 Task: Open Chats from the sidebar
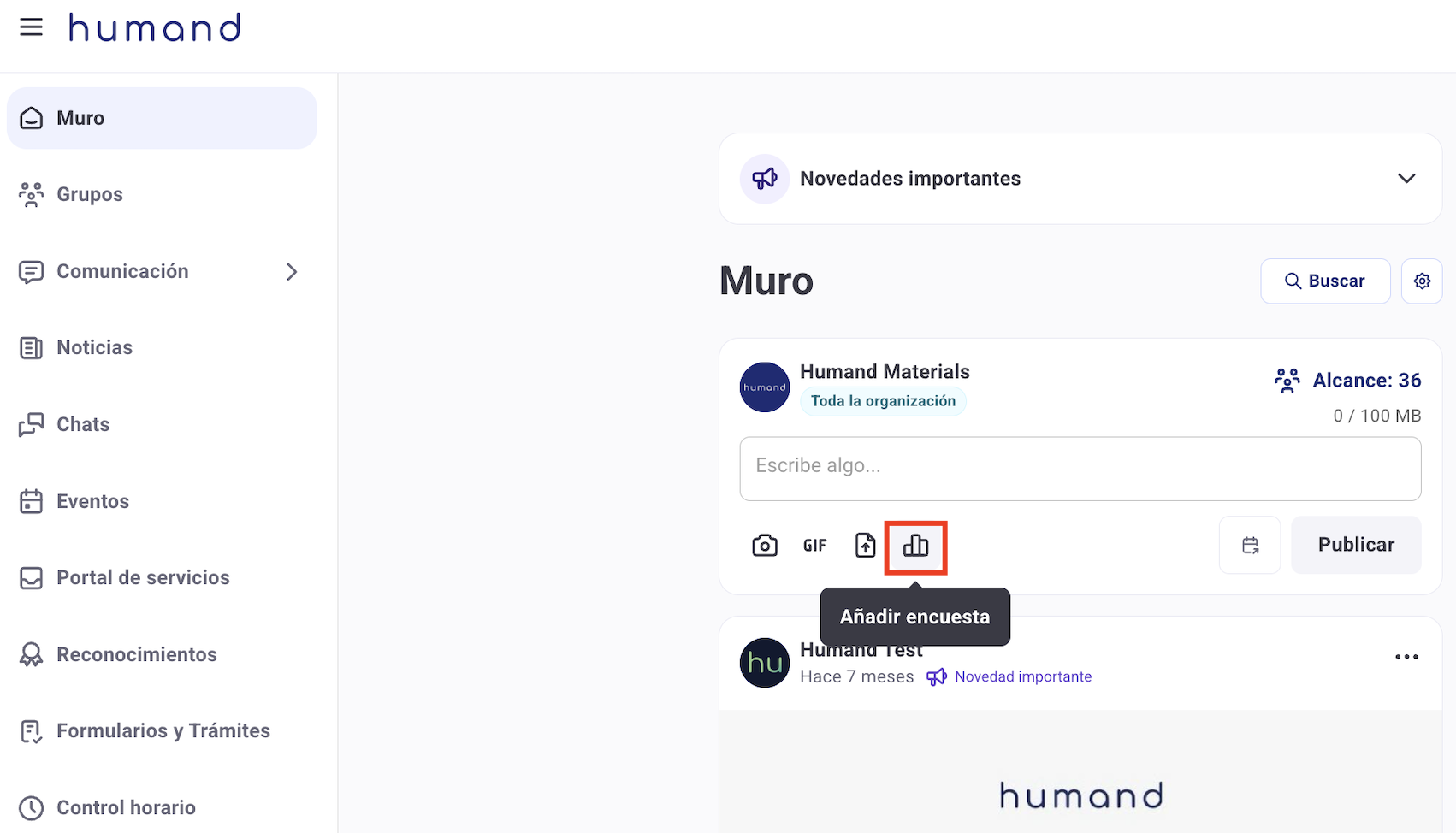pyautogui.click(x=83, y=425)
